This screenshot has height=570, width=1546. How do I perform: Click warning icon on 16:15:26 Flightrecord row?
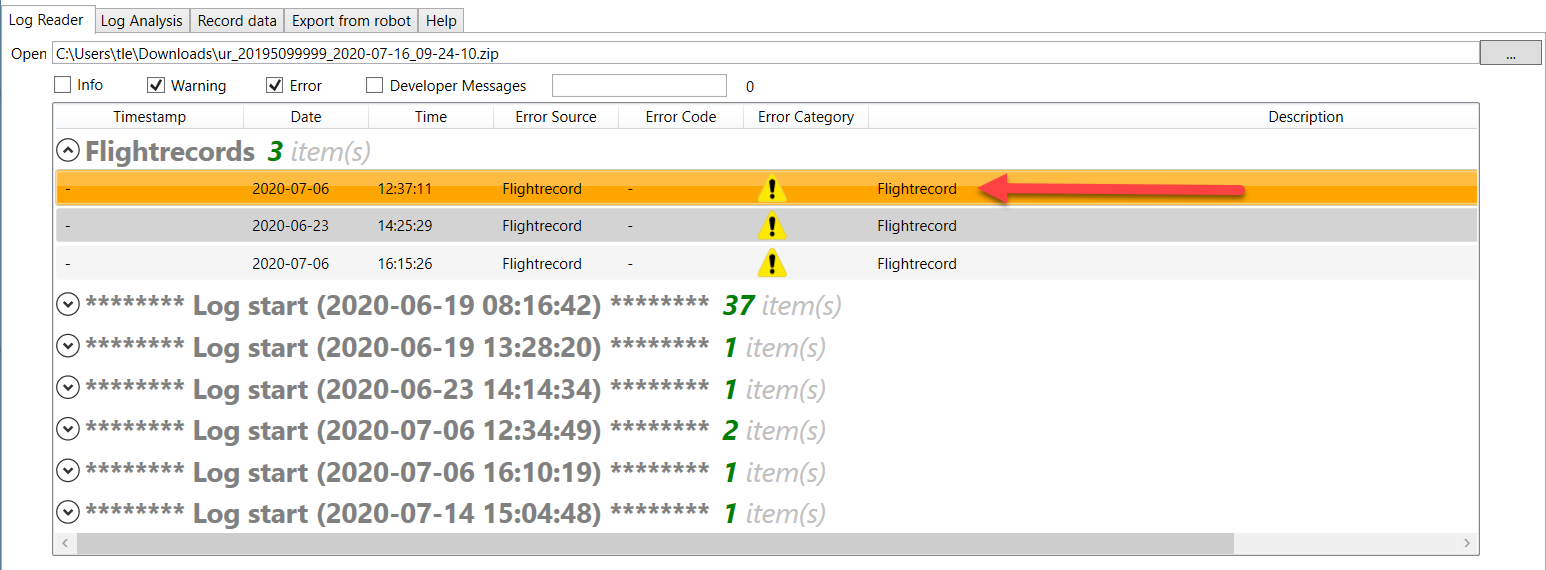tap(771, 264)
